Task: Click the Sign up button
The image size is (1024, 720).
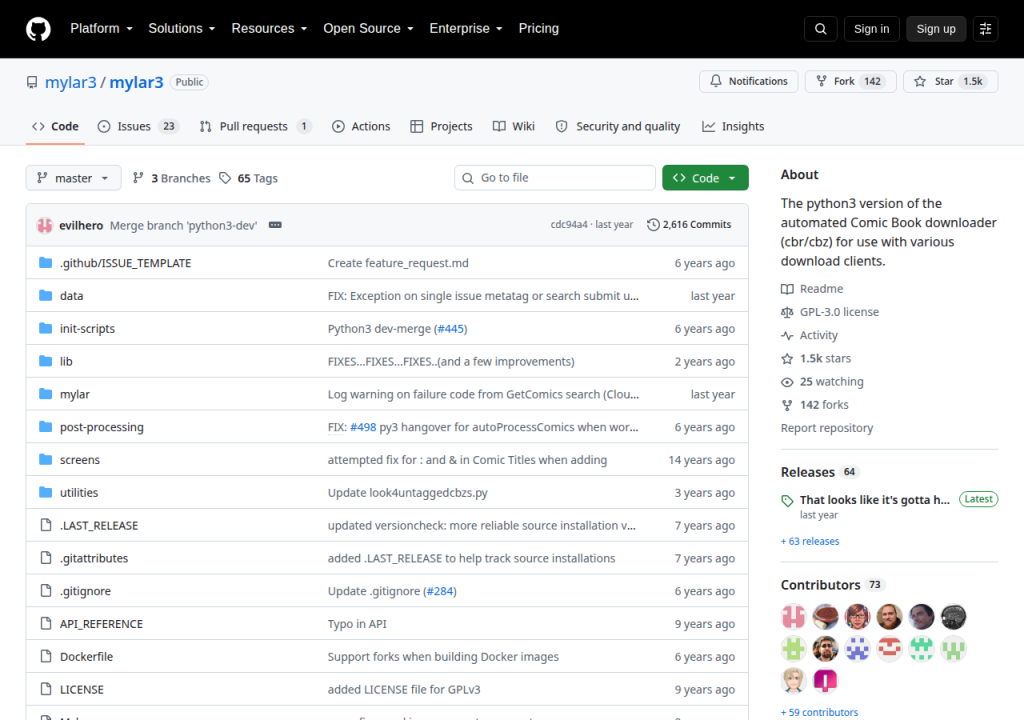Action: 936,29
